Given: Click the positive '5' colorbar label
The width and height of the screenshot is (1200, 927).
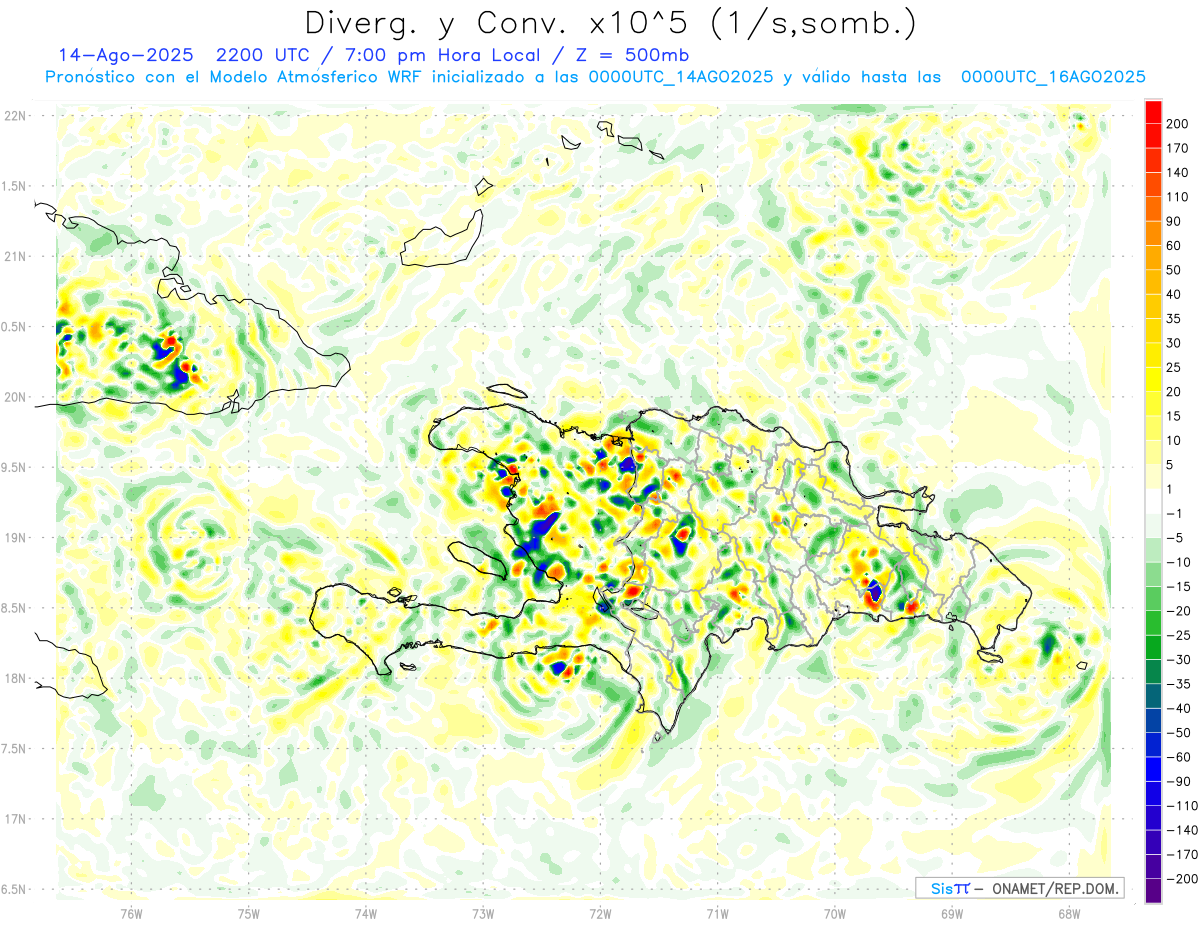Looking at the screenshot, I should click(x=1172, y=465).
